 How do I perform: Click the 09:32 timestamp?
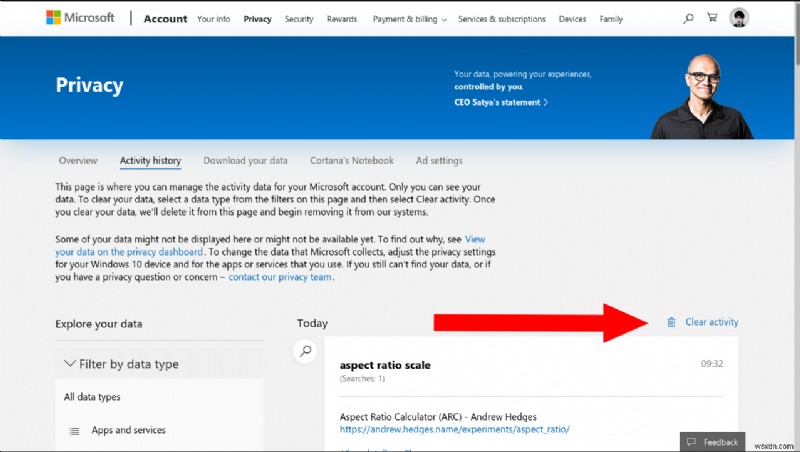[x=712, y=364]
